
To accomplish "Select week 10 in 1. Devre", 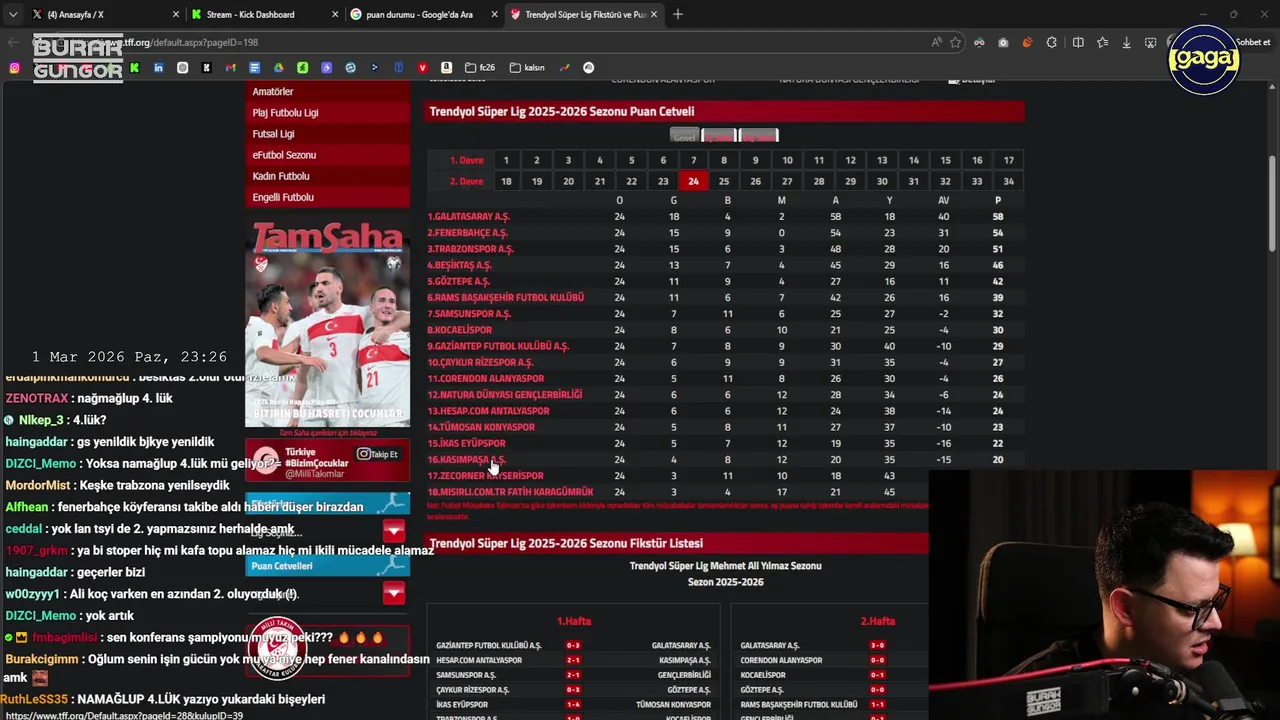I will click(787, 160).
